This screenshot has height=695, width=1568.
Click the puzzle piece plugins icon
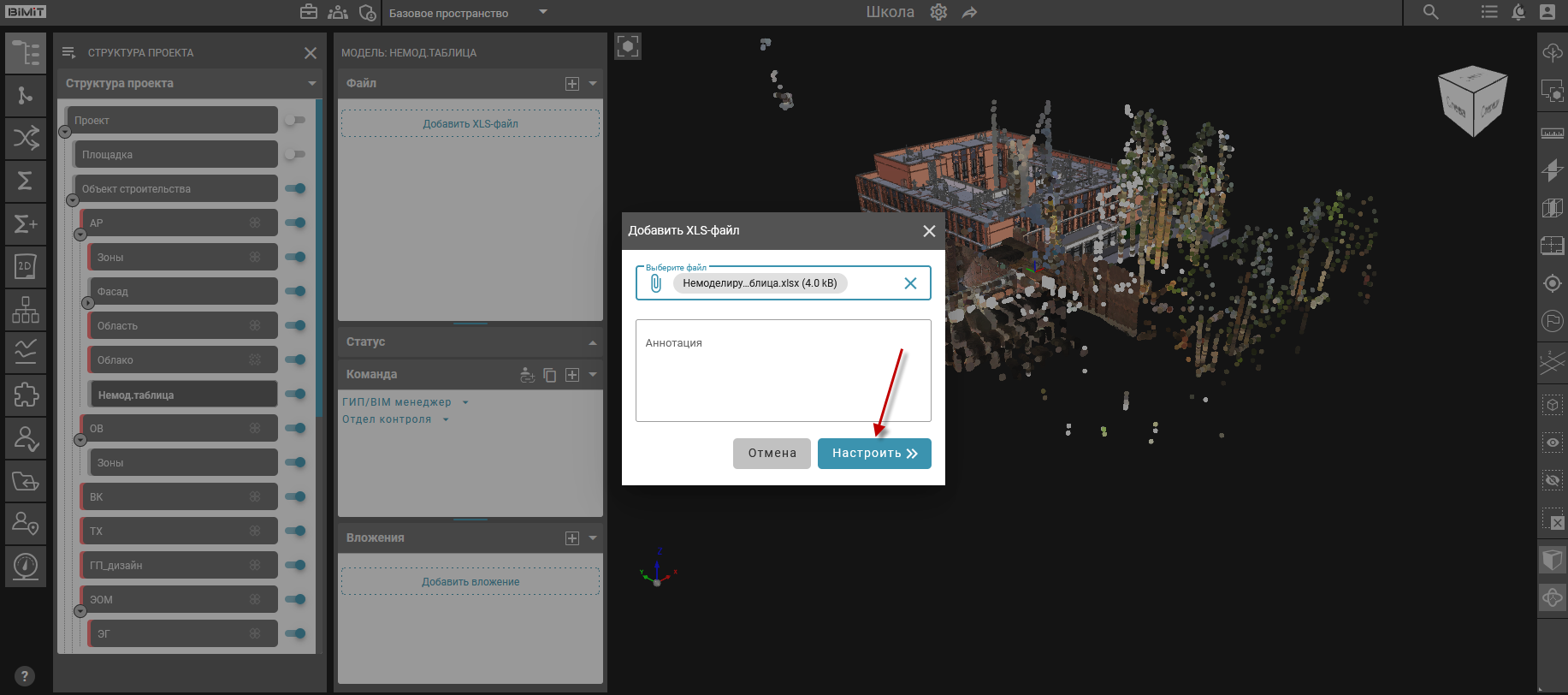(26, 395)
